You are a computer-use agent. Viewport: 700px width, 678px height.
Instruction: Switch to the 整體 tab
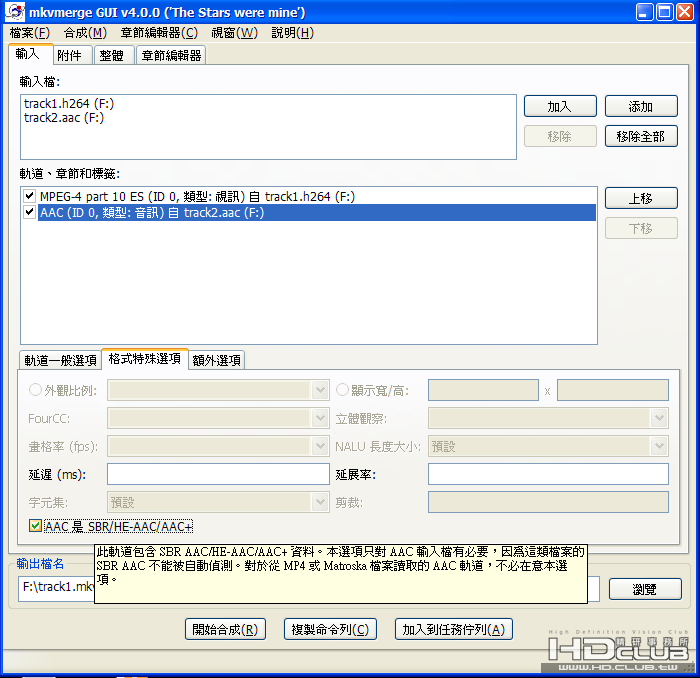[x=114, y=55]
